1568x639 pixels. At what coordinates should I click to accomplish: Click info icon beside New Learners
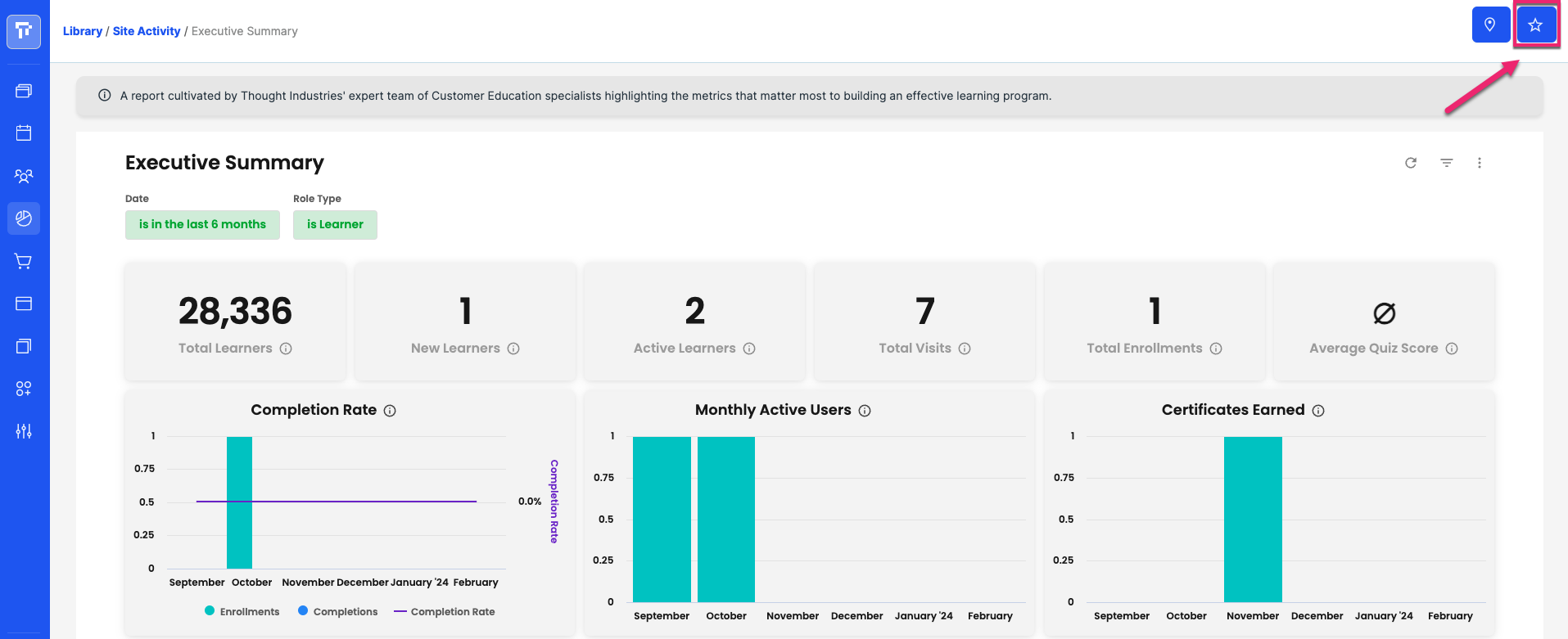coord(513,349)
